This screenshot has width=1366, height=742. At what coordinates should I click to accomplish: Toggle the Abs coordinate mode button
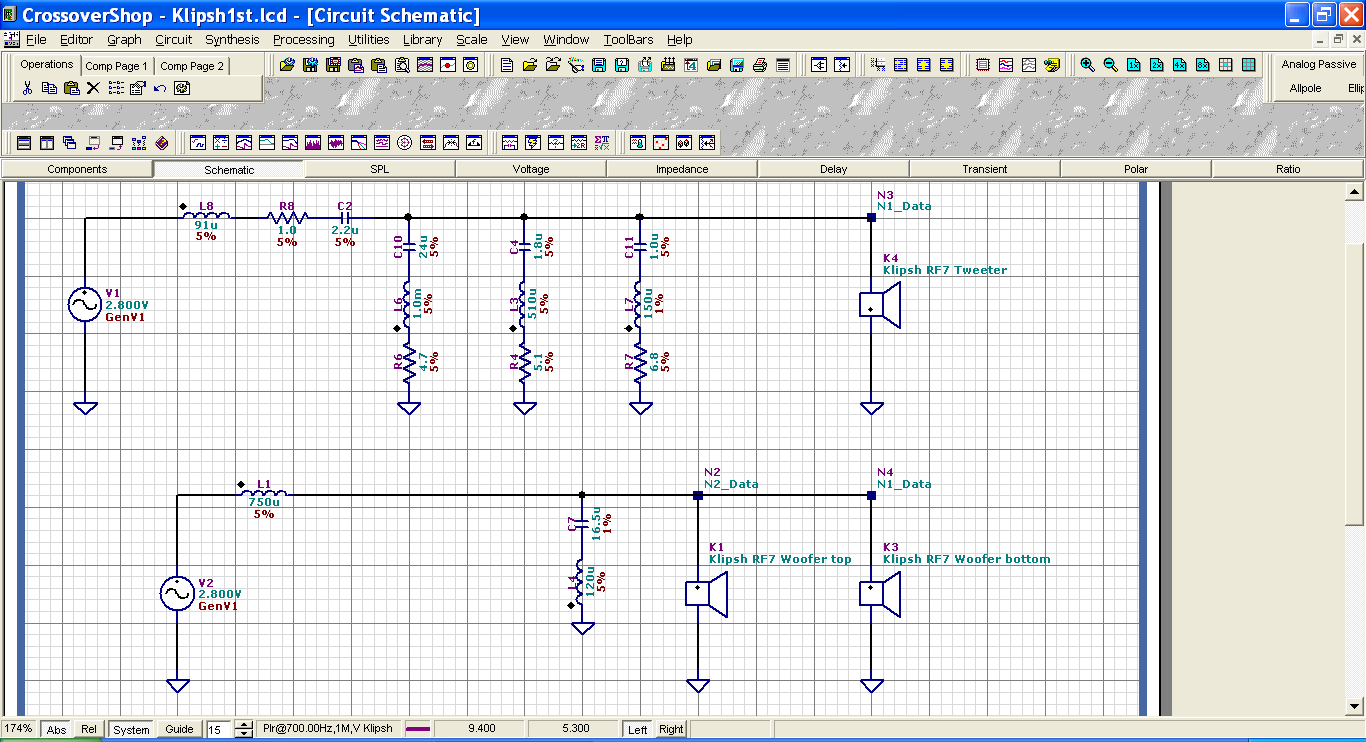pyautogui.click(x=56, y=730)
